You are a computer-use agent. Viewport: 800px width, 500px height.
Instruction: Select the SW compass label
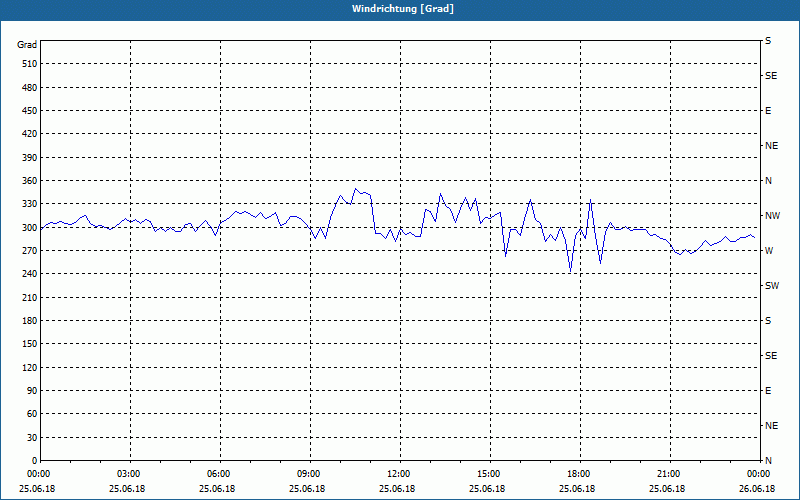click(x=772, y=286)
